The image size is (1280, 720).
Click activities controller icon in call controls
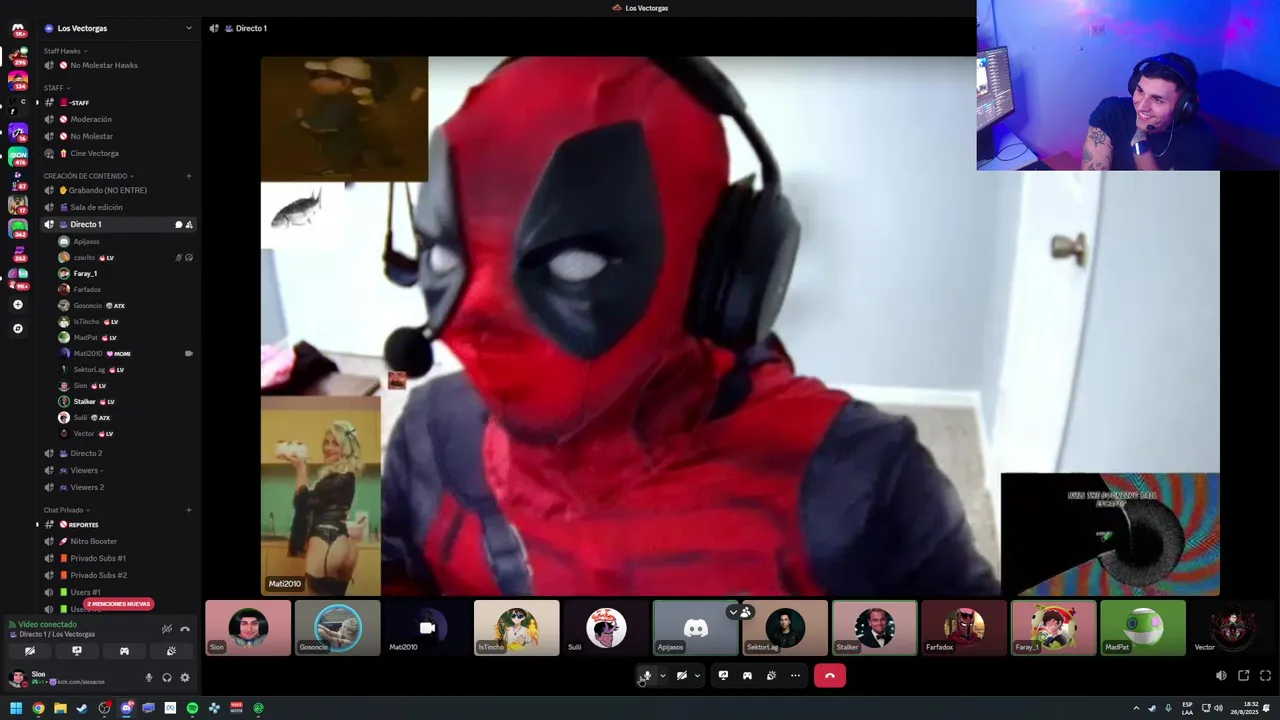(x=747, y=676)
